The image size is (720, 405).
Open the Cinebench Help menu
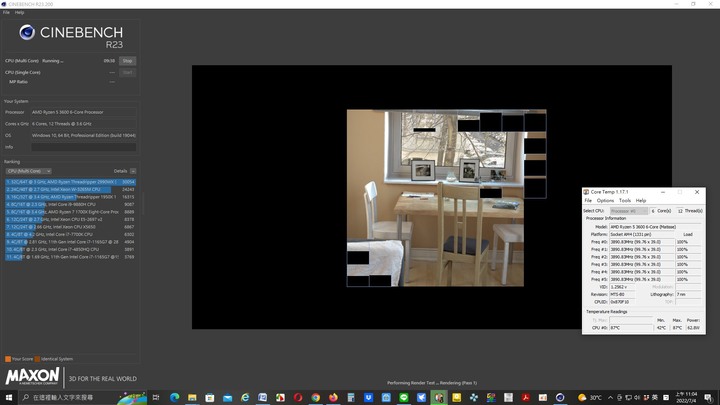19,12
